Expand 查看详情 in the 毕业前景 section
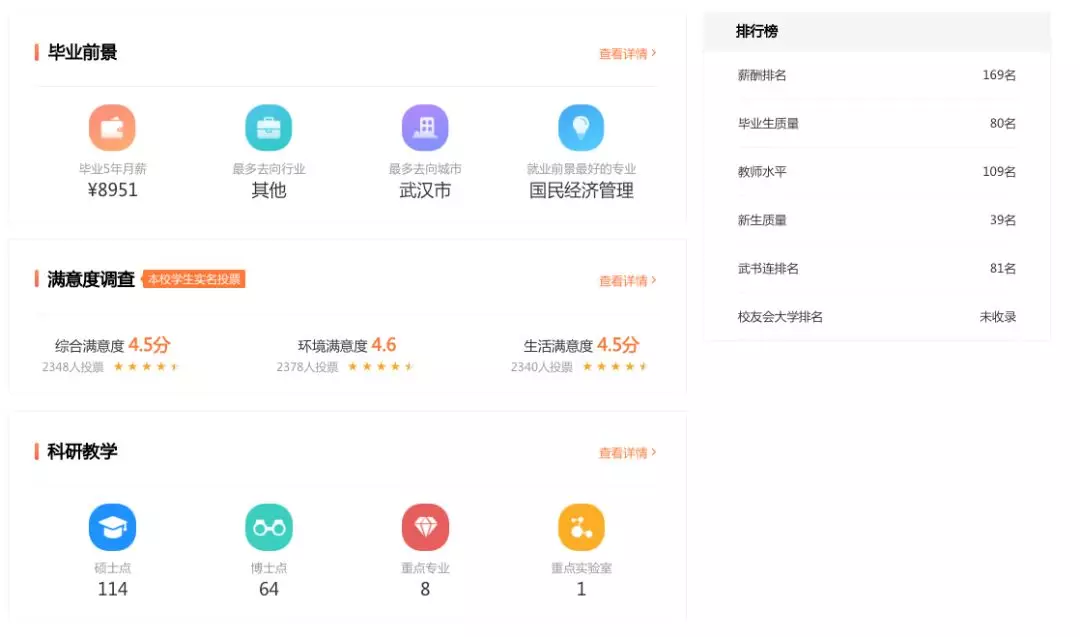 (x=627, y=53)
